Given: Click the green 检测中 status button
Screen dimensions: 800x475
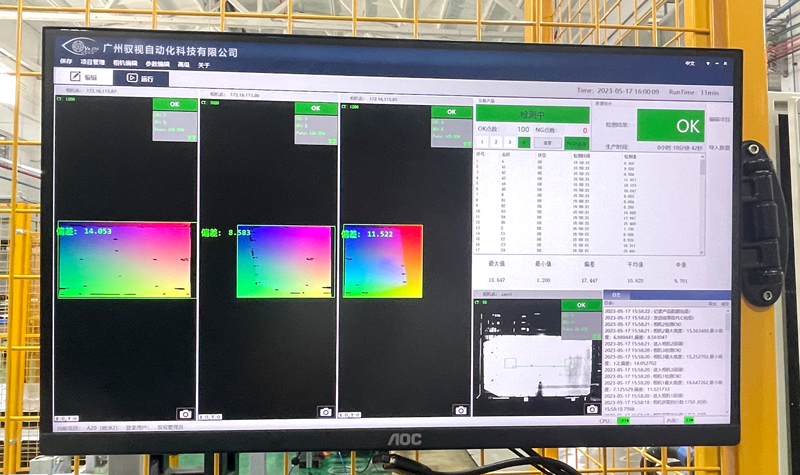Looking at the screenshot, I should [x=533, y=115].
